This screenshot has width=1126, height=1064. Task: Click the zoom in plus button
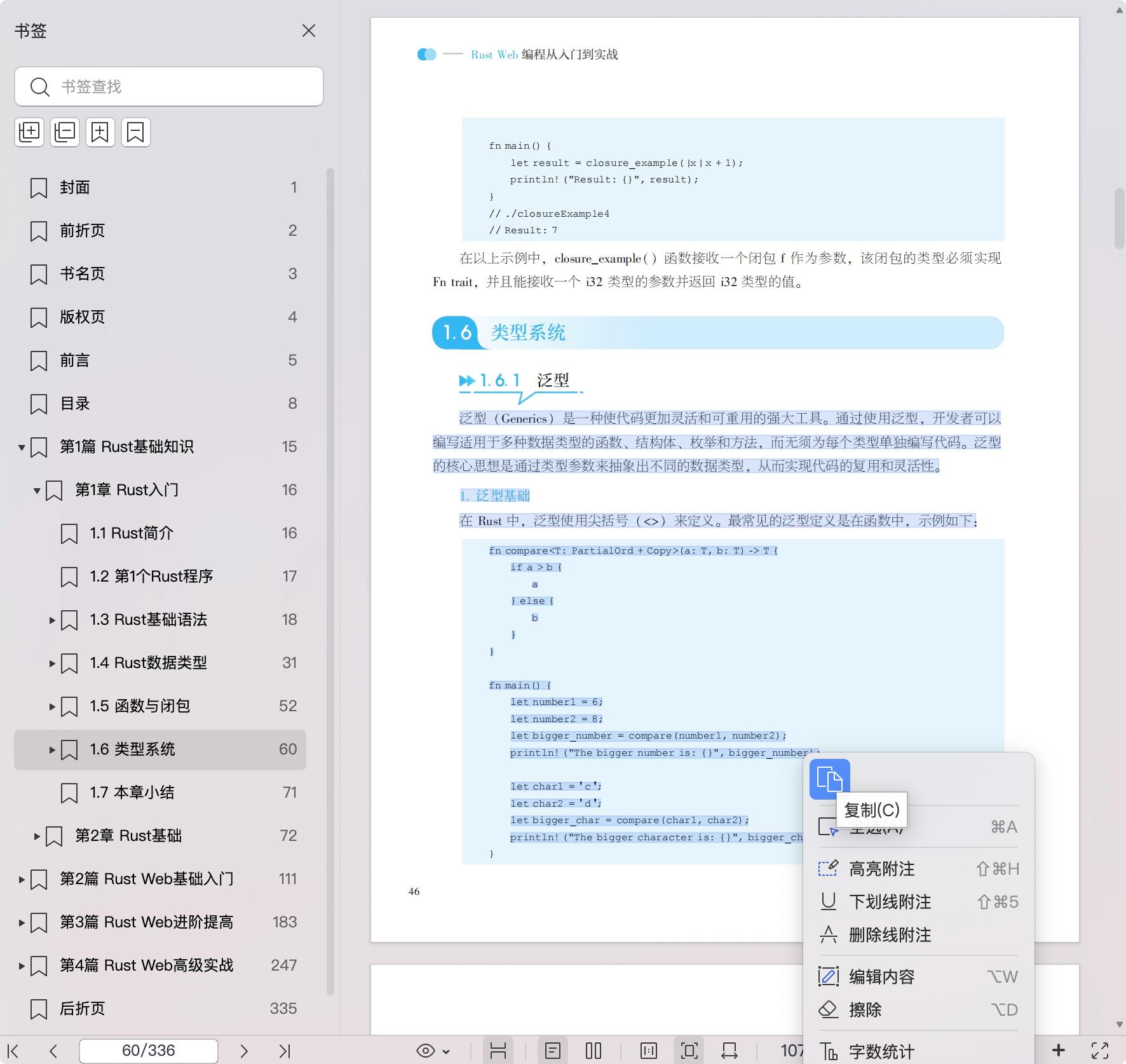[x=1059, y=1051]
